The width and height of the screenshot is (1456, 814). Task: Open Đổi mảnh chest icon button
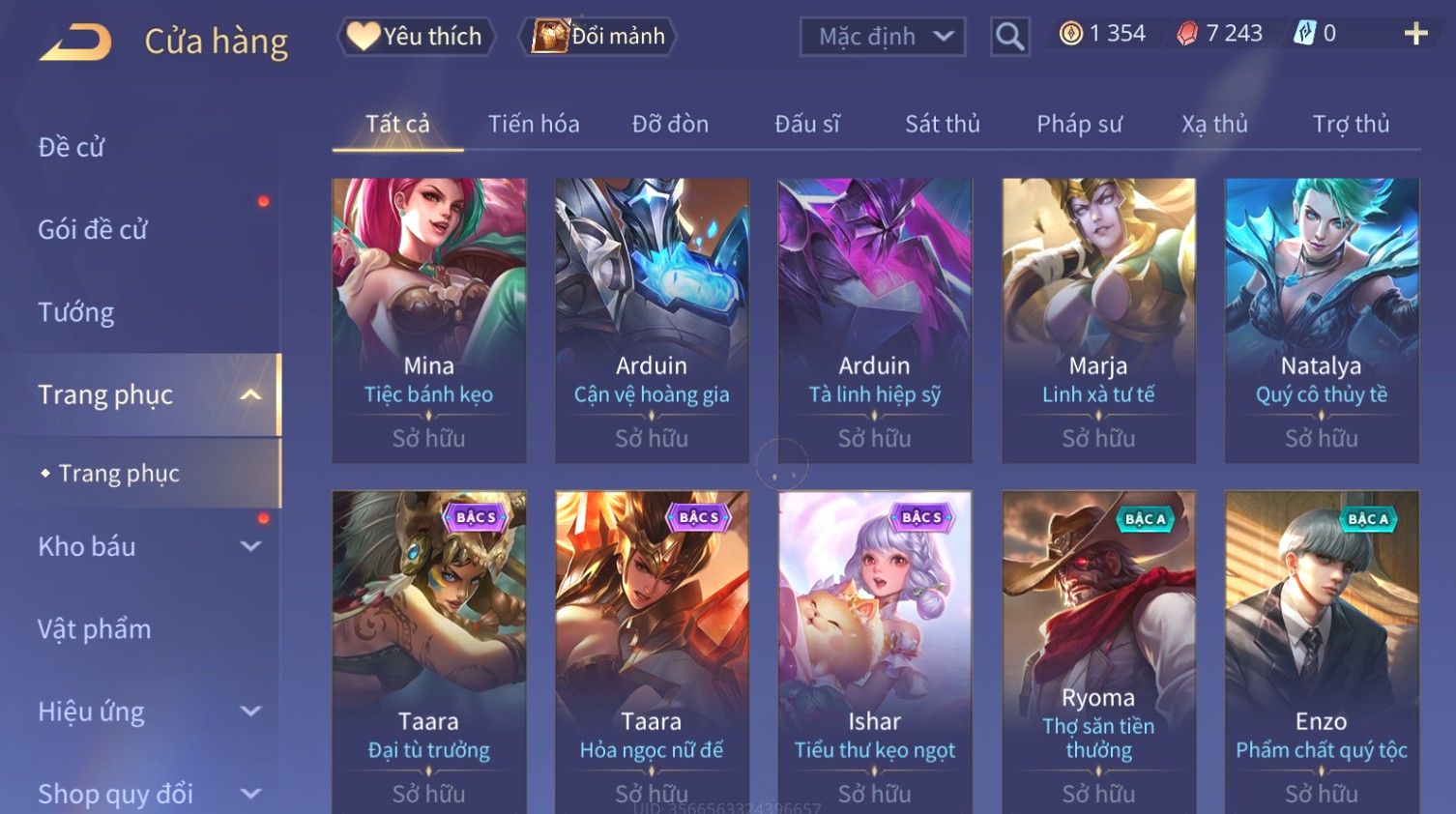[597, 37]
